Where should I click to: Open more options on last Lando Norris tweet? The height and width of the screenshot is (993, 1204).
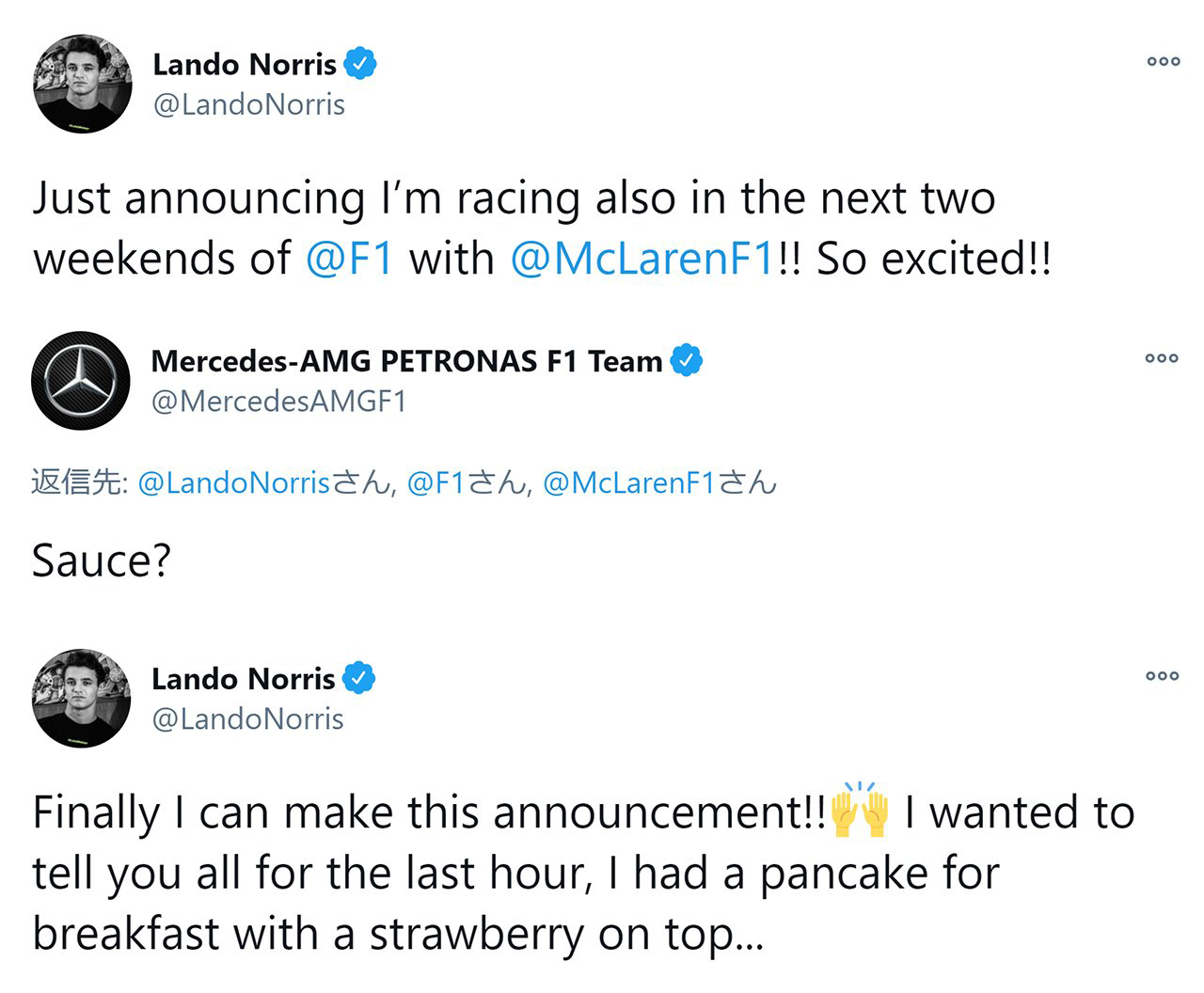click(x=1162, y=676)
